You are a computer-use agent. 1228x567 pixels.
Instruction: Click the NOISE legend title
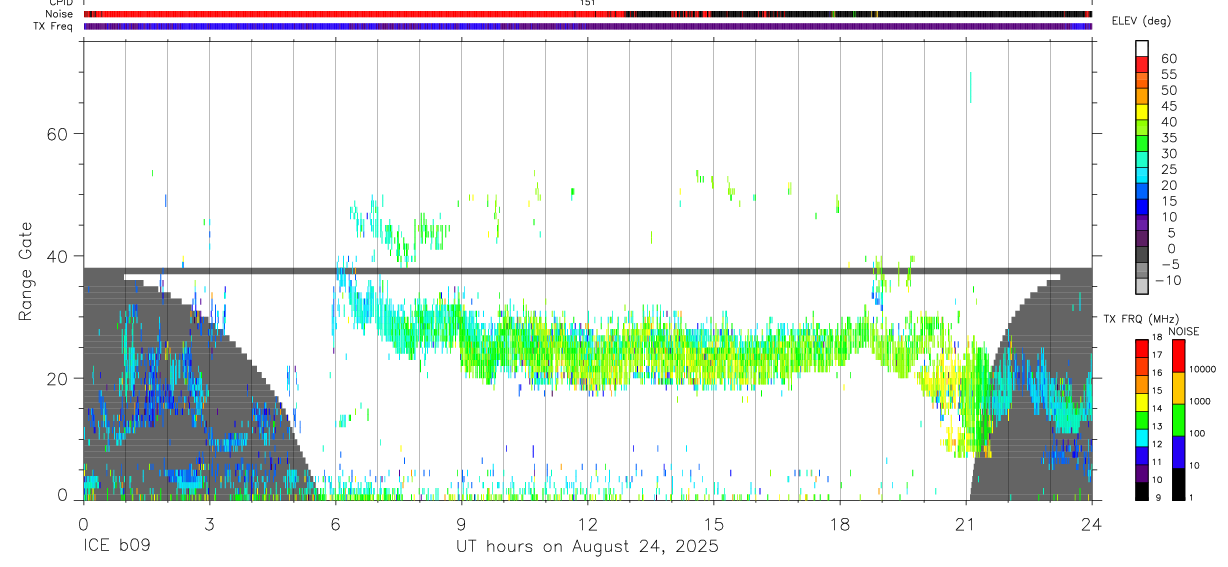coord(1183,331)
